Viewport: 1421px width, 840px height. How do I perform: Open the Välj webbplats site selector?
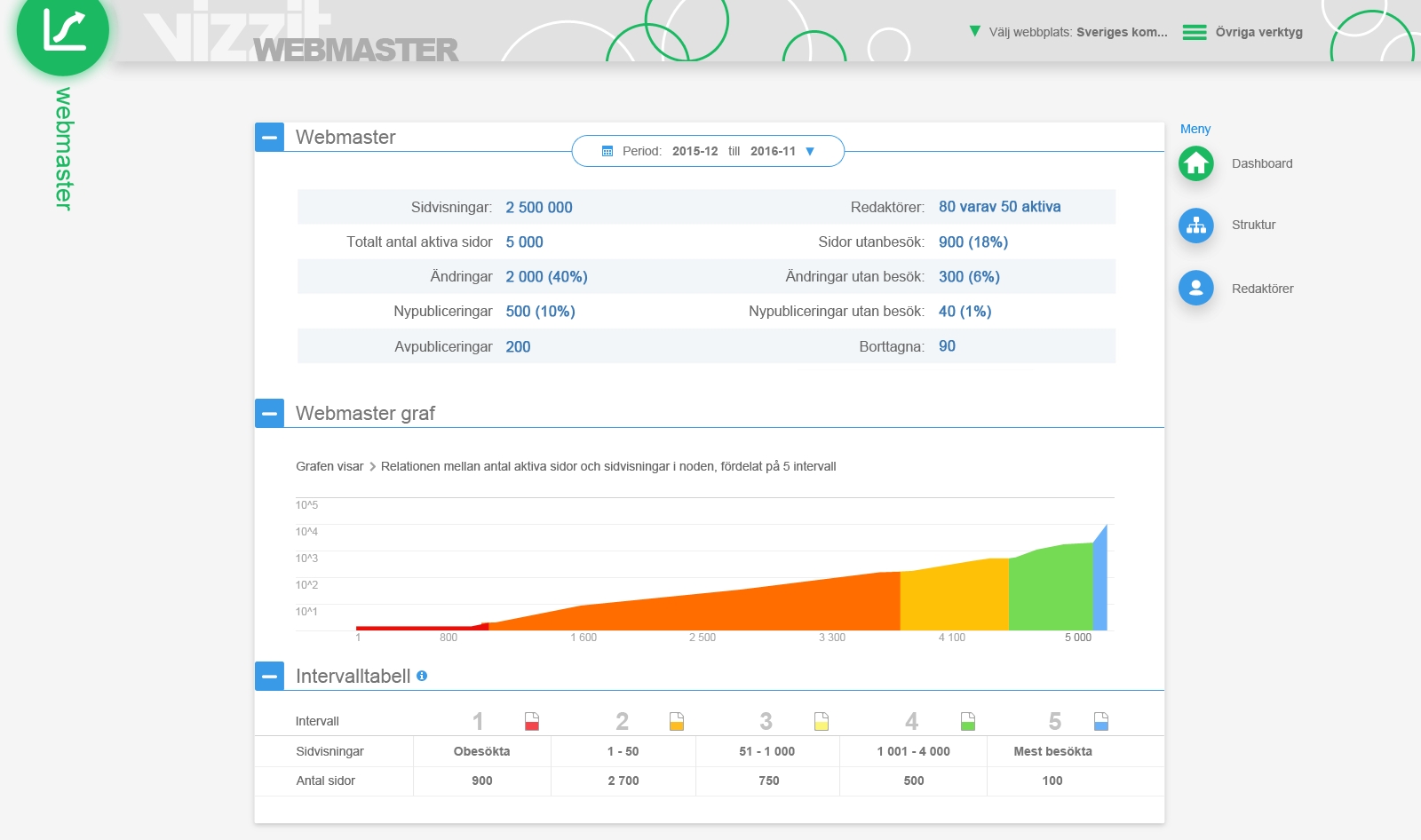coord(1068,32)
